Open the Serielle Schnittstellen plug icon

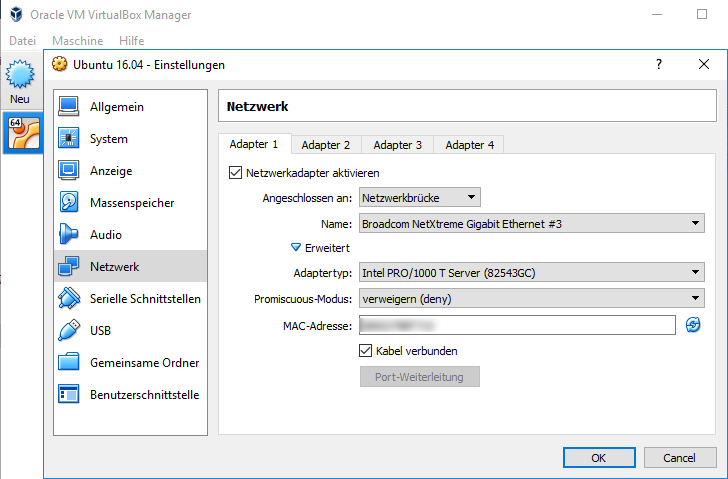(69, 298)
